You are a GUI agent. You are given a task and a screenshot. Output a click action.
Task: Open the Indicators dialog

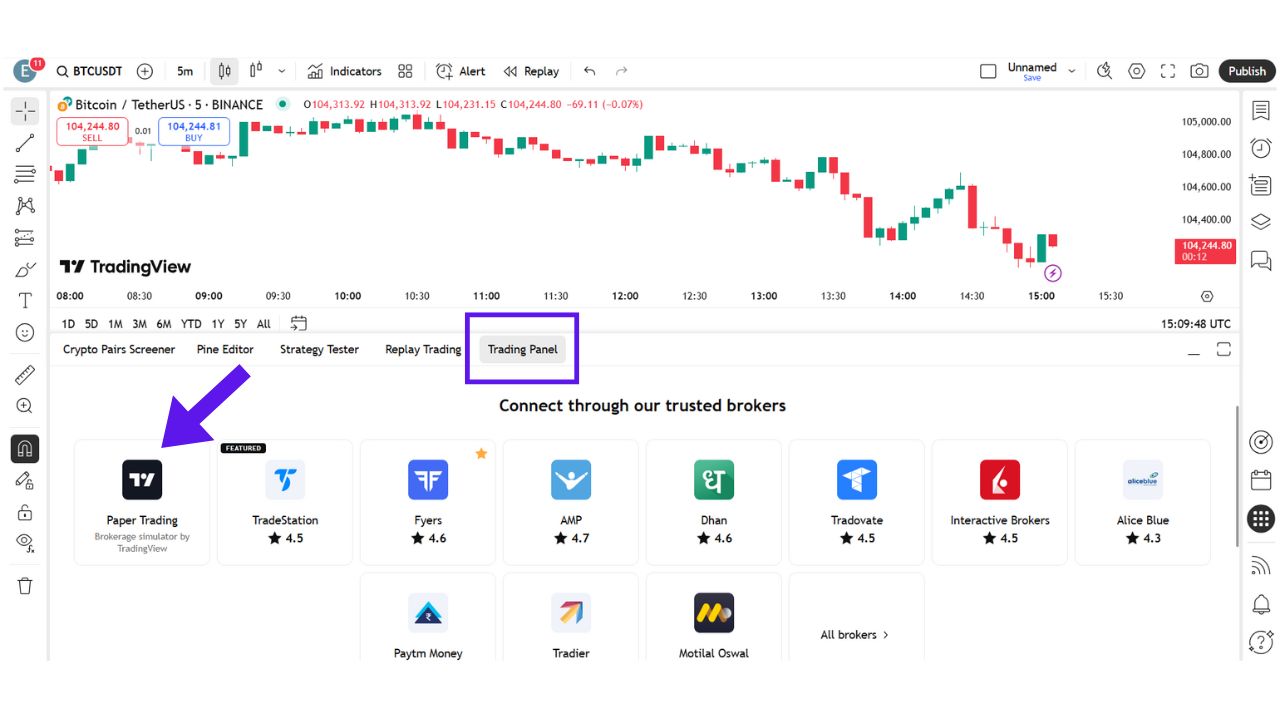[344, 71]
